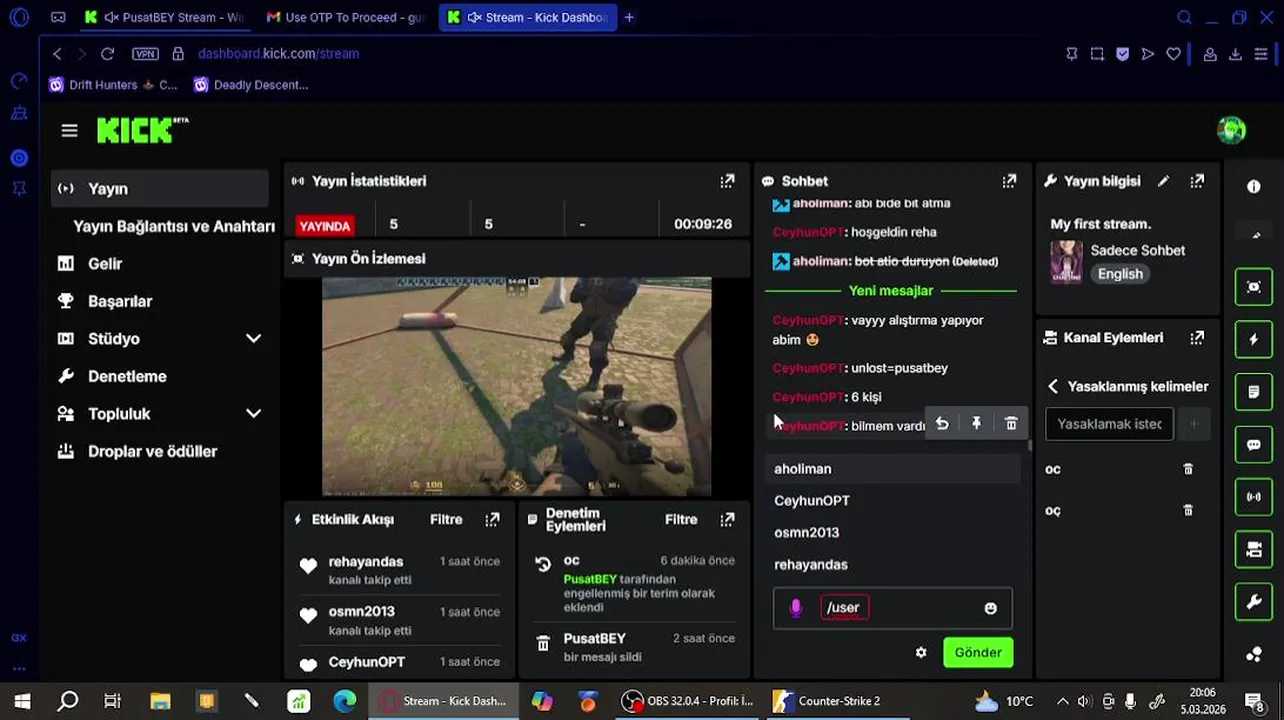
Task: Select osmn2013 from user suggestions
Action: tap(895, 533)
